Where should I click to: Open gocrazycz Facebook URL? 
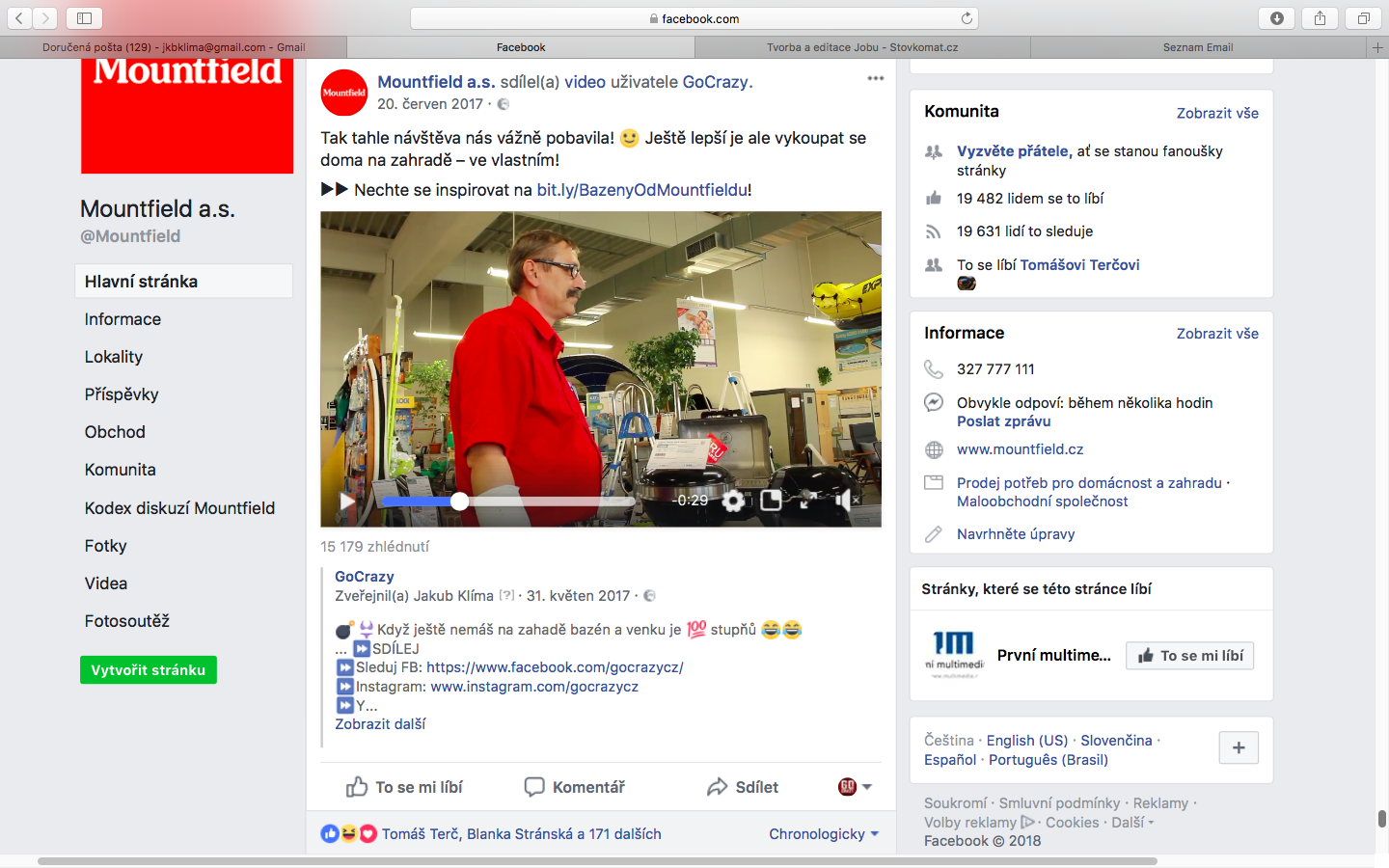pos(555,667)
